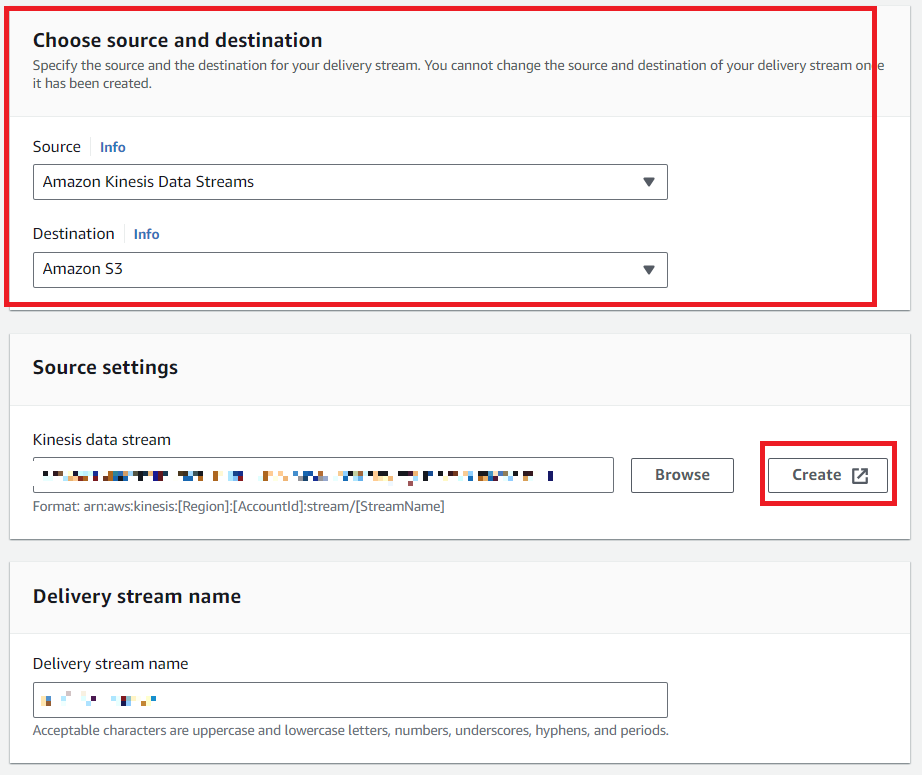The width and height of the screenshot is (922, 775).
Task: Click the bold 'Delivery stream name' section heading
Action: 137,596
